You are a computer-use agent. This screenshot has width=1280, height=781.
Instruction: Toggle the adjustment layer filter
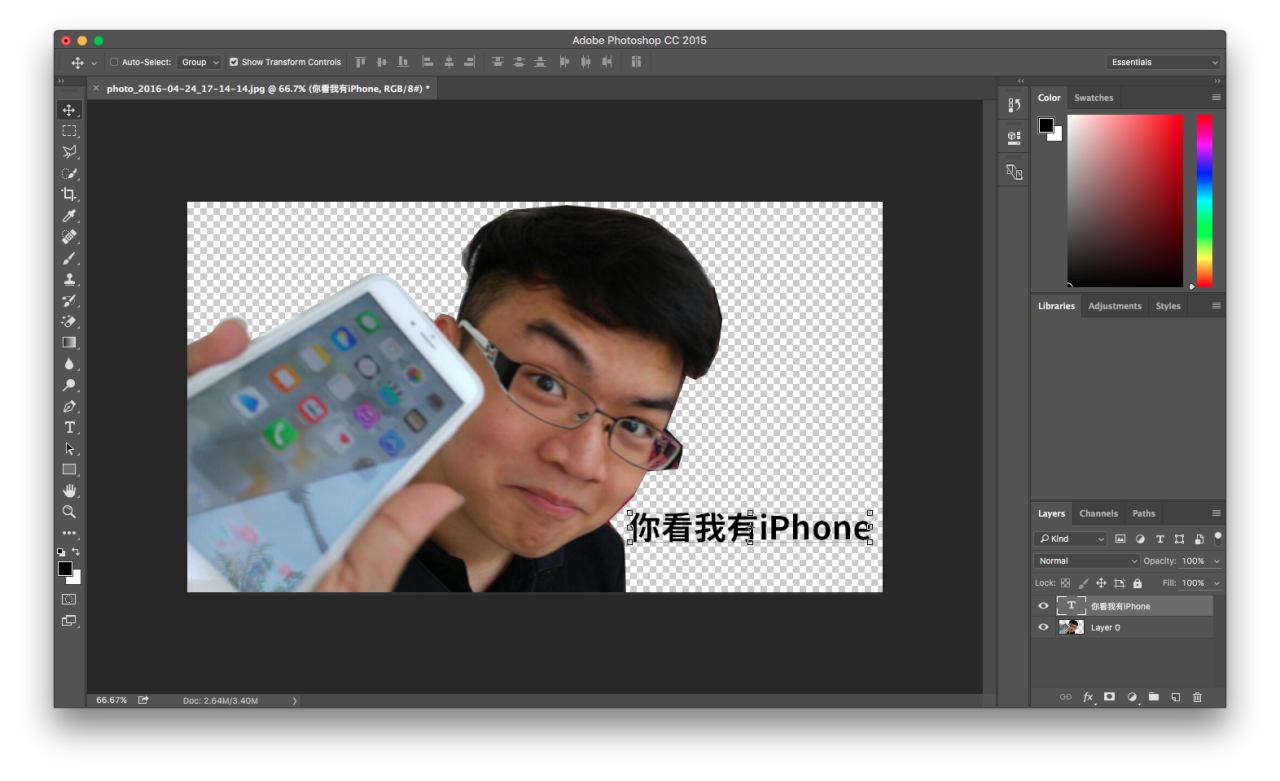[1140, 539]
